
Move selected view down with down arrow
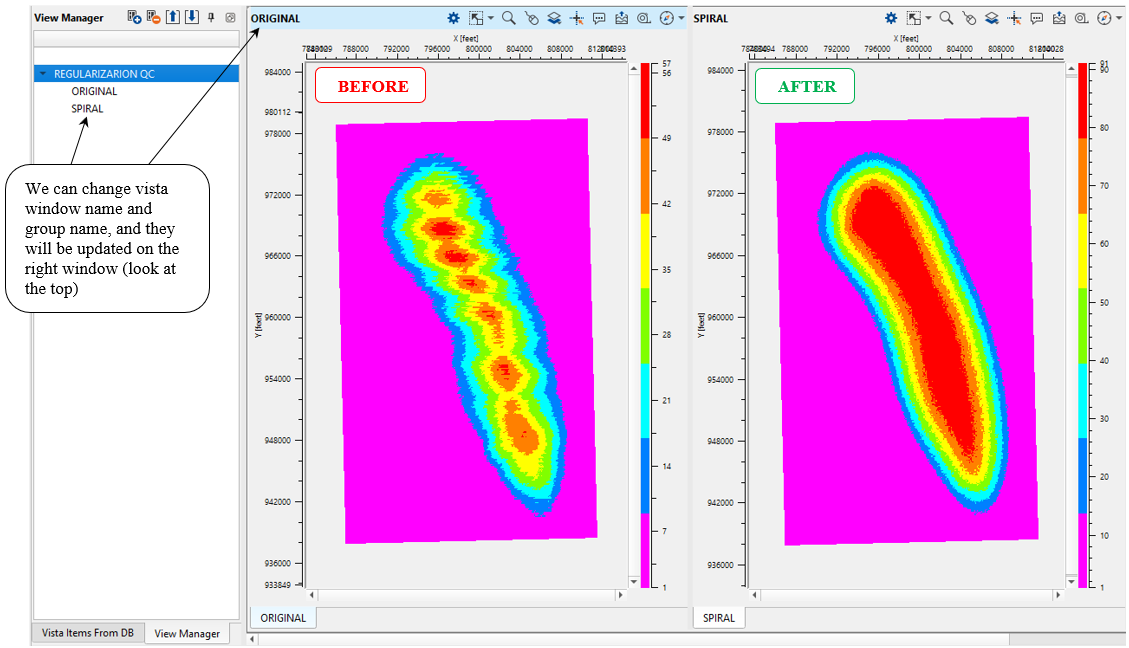191,18
